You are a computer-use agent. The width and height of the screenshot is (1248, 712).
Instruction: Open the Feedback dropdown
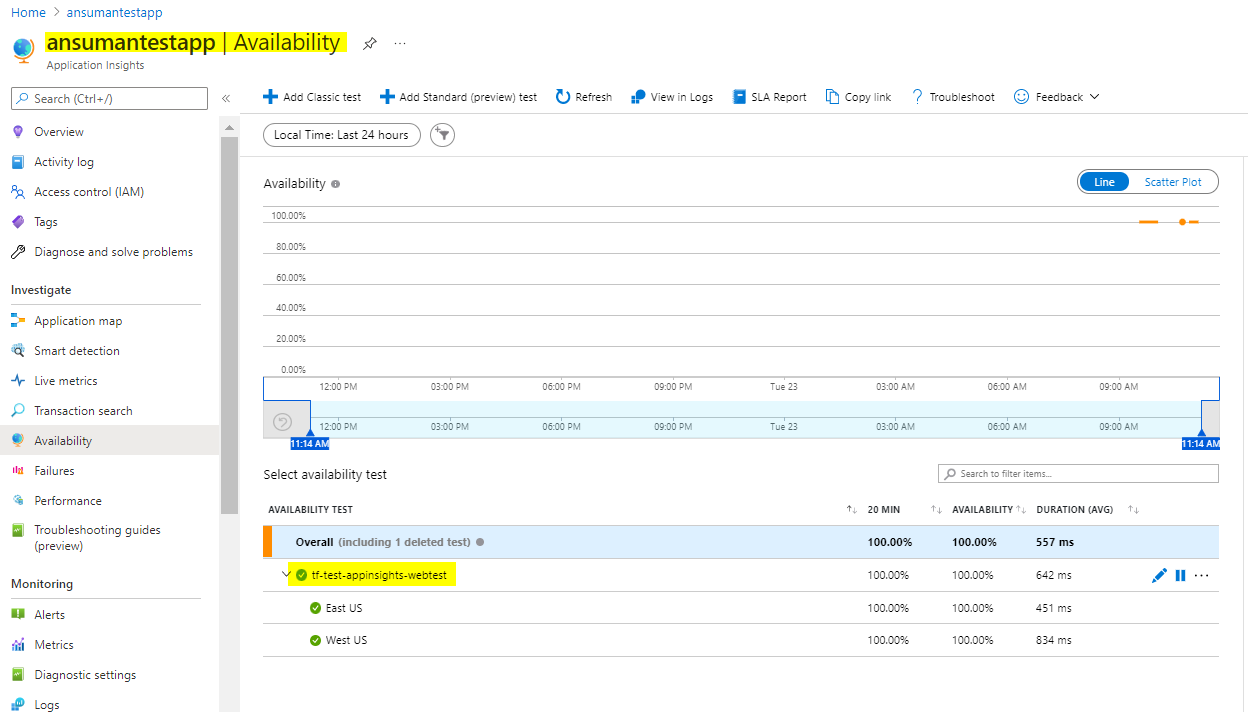1057,97
